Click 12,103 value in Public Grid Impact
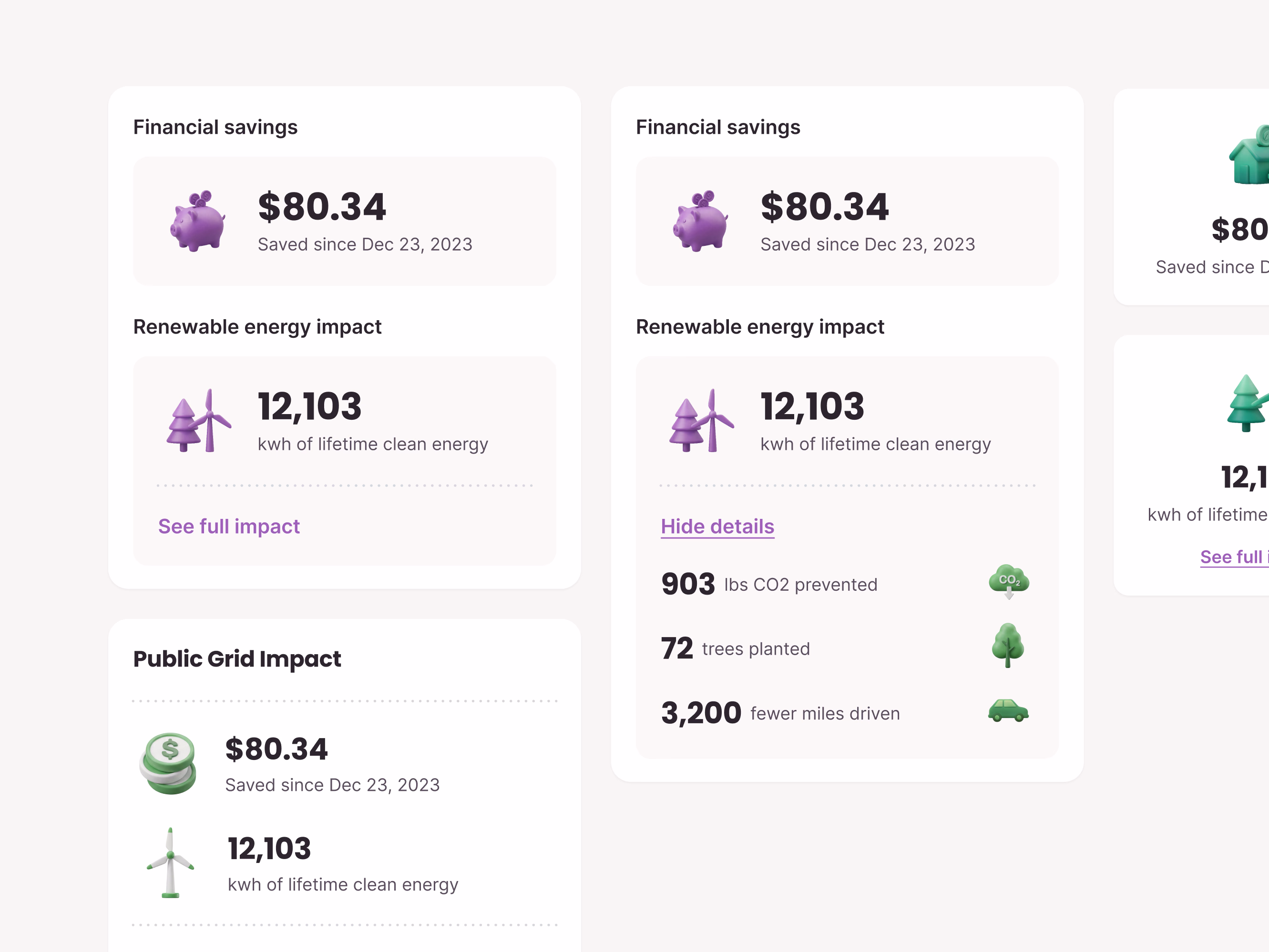The image size is (1269, 952). [269, 849]
